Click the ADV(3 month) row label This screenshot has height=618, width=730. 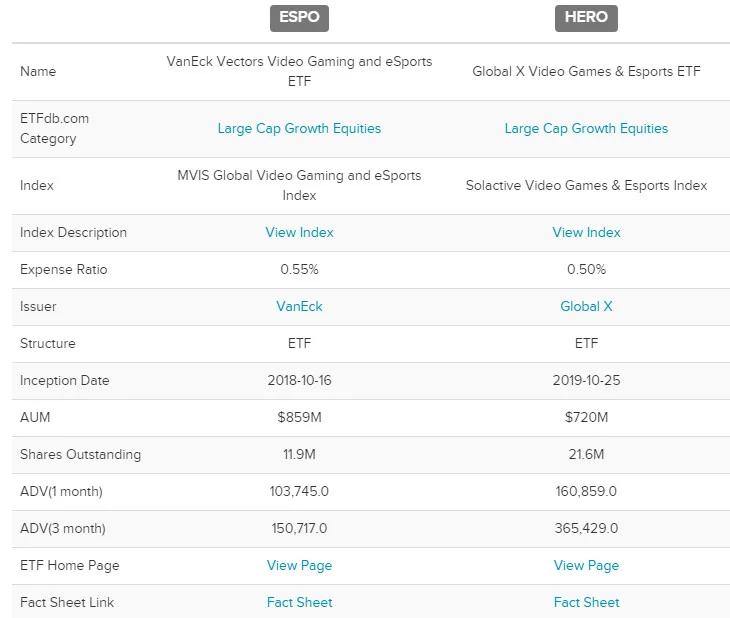(x=63, y=528)
